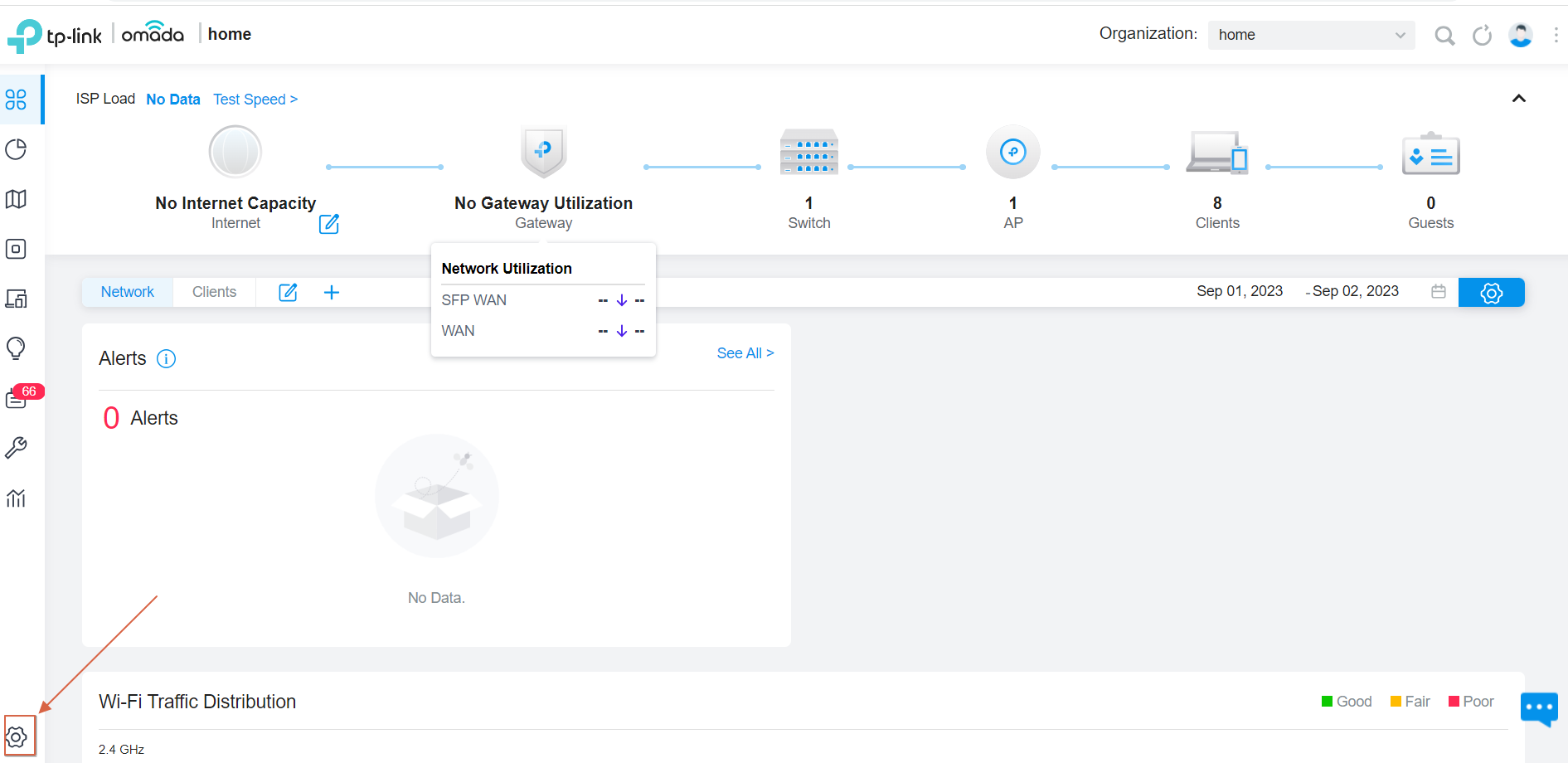Click the SFP WAN utilization row
Viewport: 1568px width, 763px height.
(x=543, y=300)
